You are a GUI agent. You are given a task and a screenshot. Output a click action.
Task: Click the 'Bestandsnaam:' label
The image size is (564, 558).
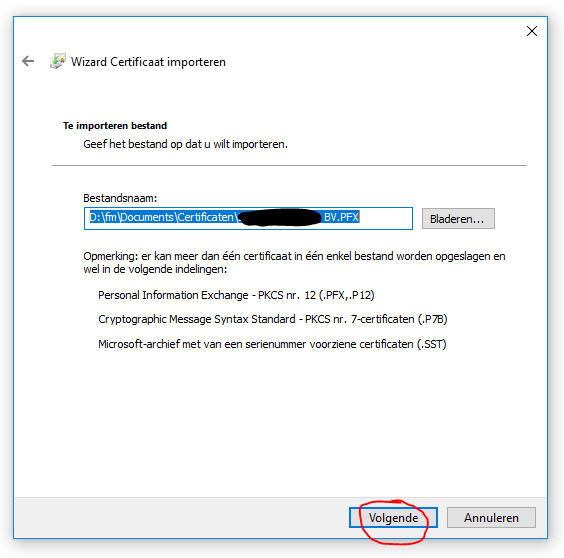pos(120,198)
